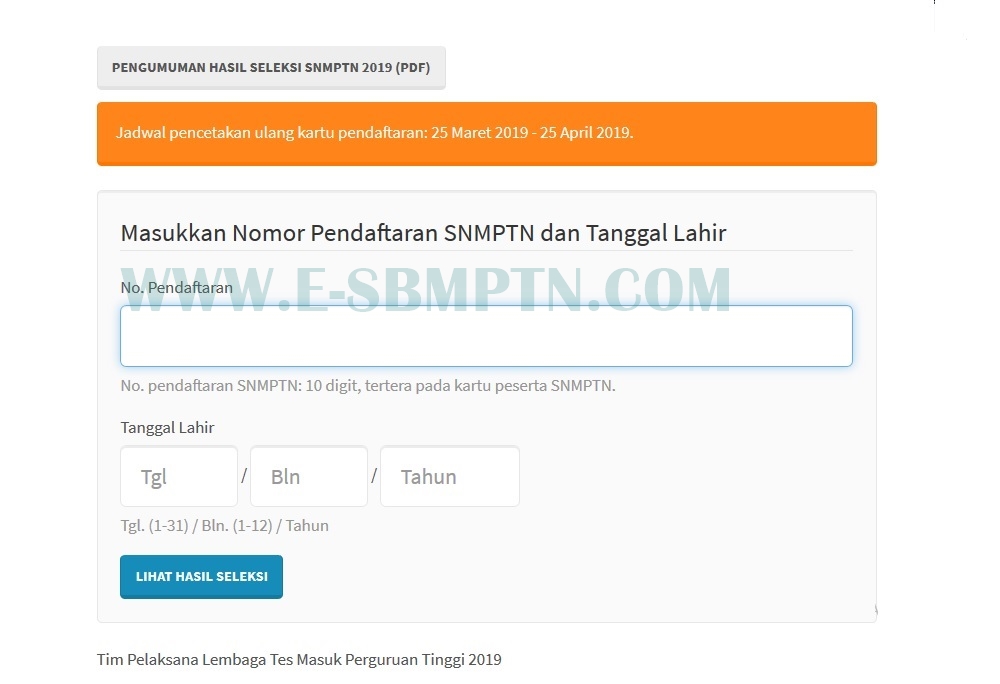Click the orange Jadwal pencetakan ulang kartu notice
This screenshot has width=1000, height=684.
tap(487, 134)
